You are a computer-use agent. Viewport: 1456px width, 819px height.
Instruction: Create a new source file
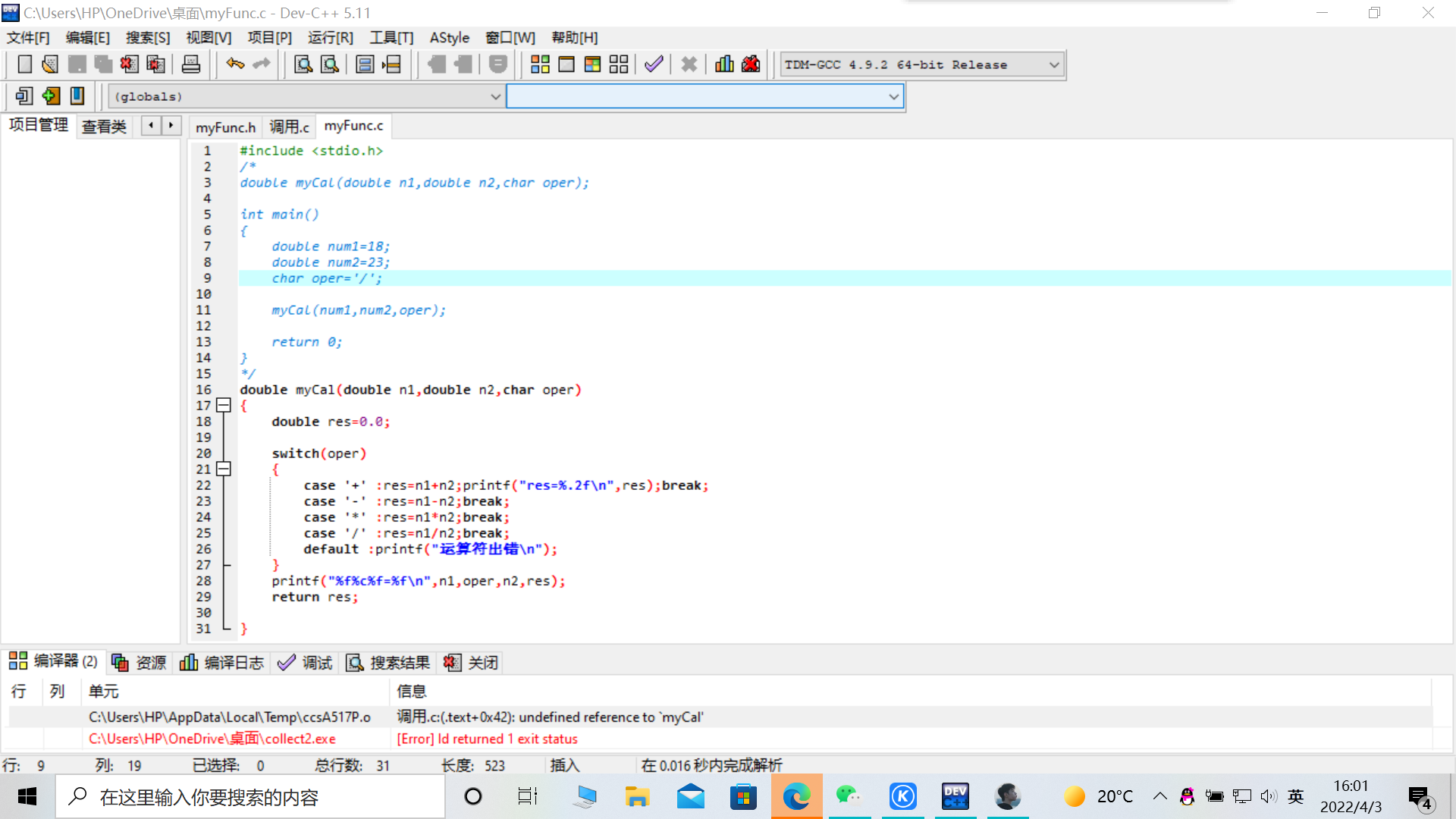(25, 64)
